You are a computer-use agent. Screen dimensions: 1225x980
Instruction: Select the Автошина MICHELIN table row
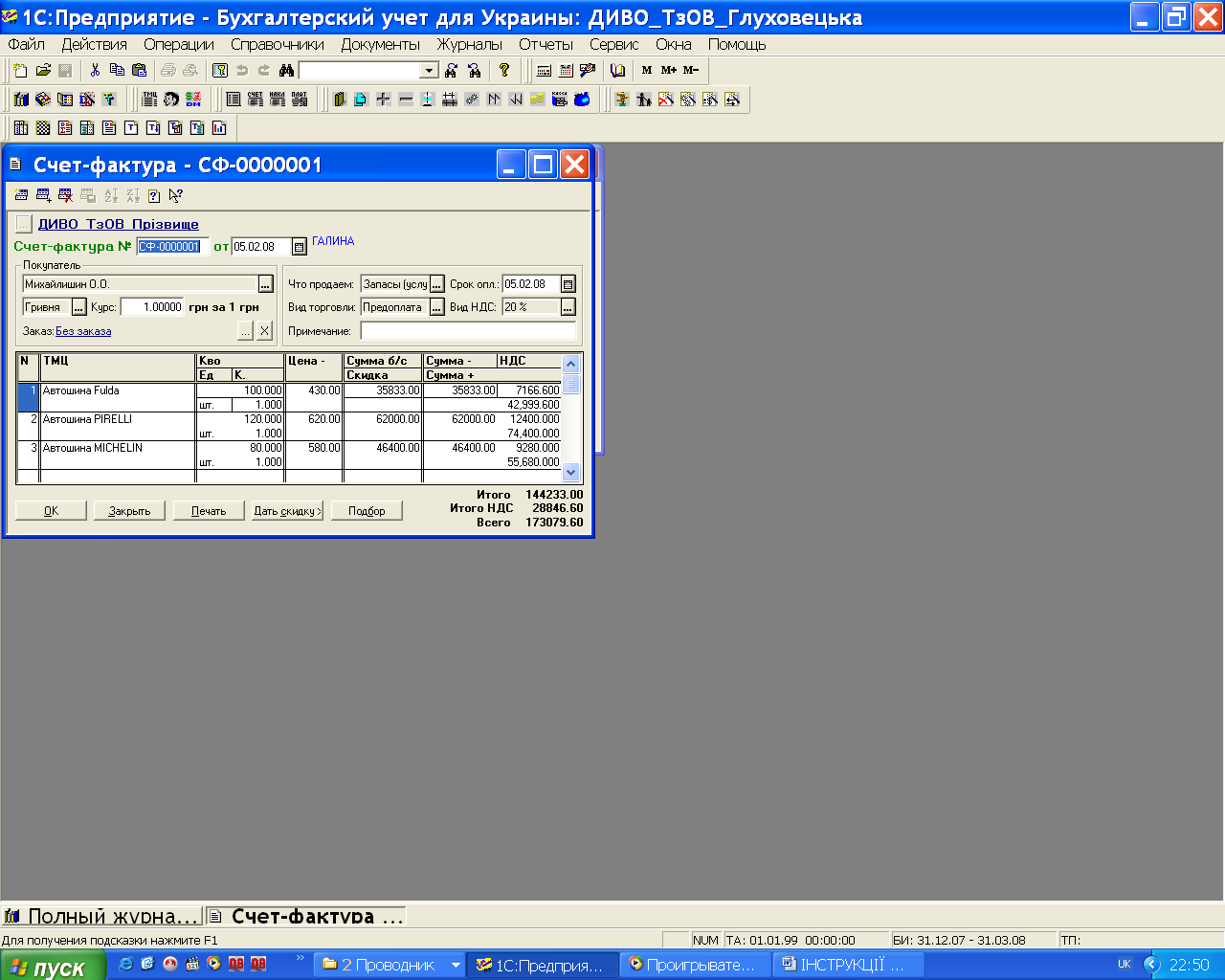click(x=288, y=455)
